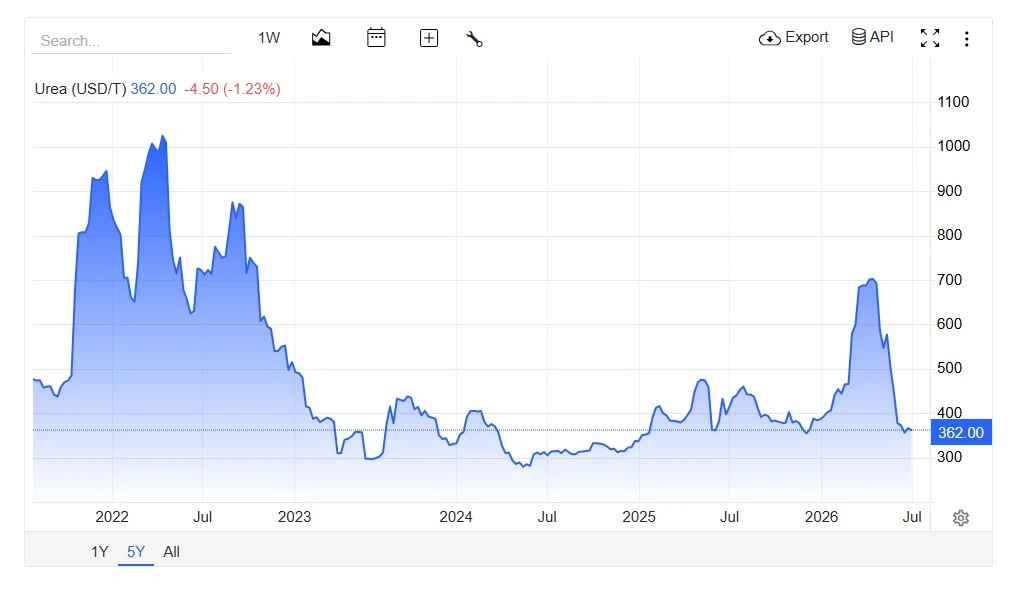Click the 362.00 current price tag on axis
1011x592 pixels.
961,433
